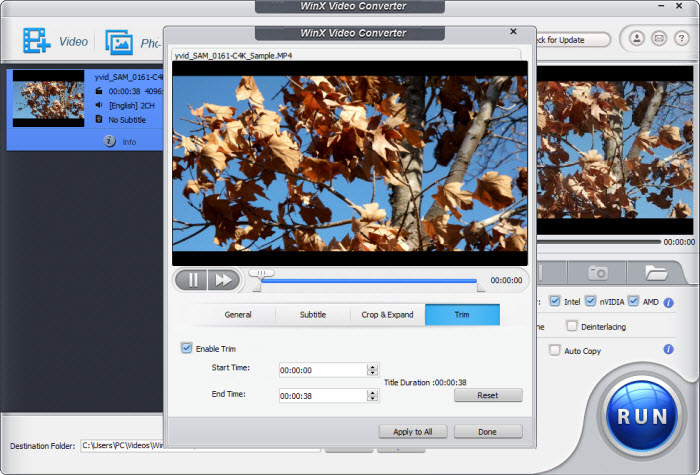
Task: Click the add Video icon
Action: coord(37,41)
